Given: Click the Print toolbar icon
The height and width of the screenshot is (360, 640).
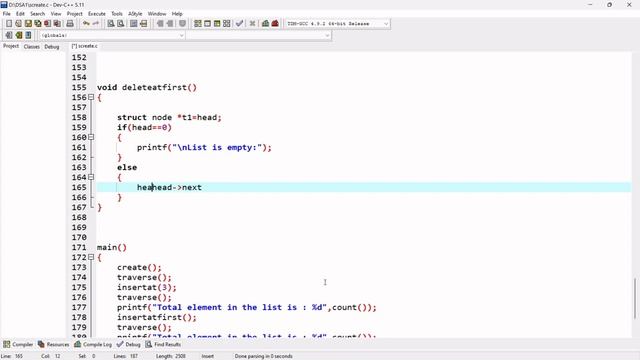Looking at the screenshot, I should click(x=70, y=24).
